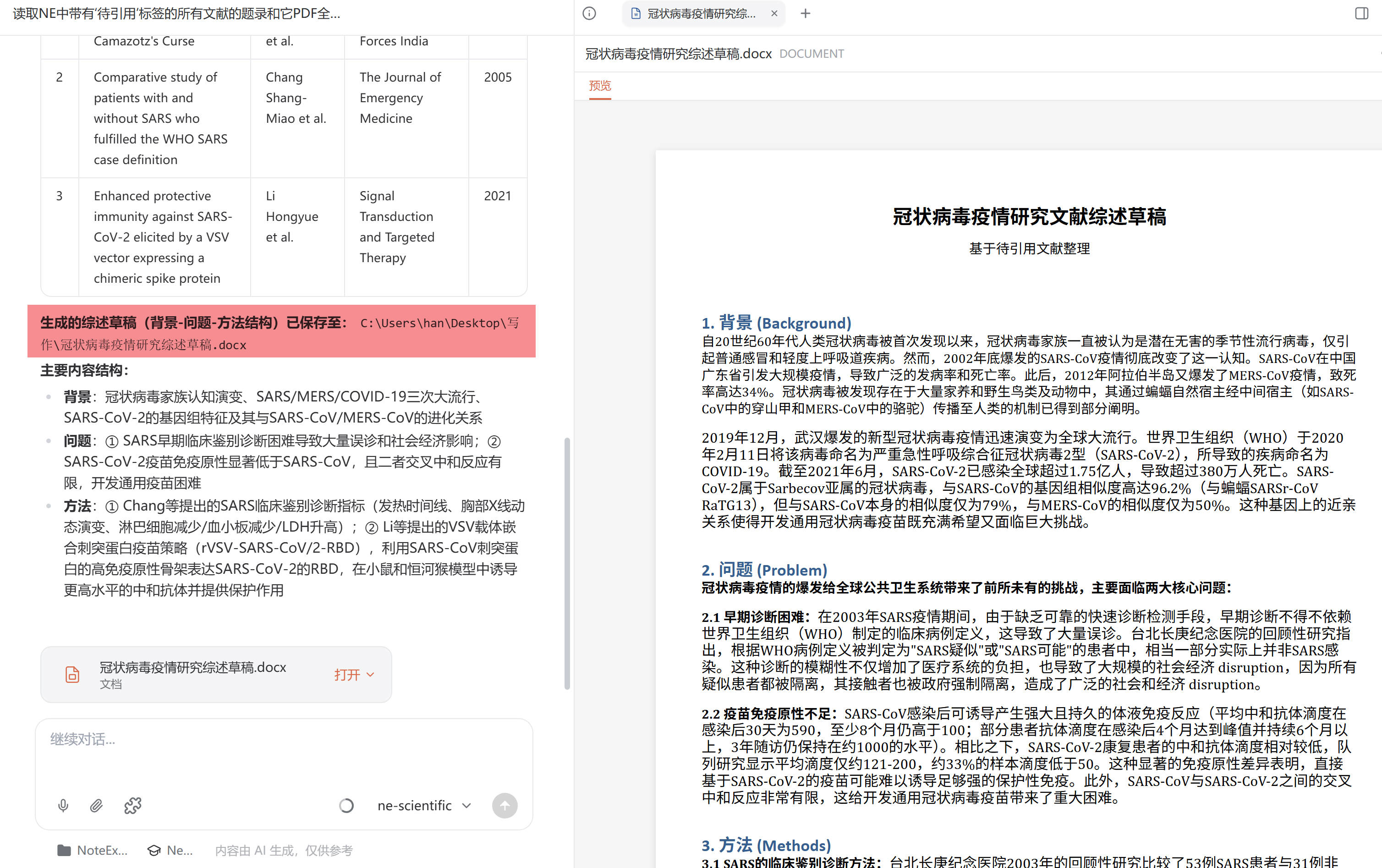This screenshot has width=1382, height=868.
Task: Click the docx file icon in attachment card
Action: [x=72, y=675]
